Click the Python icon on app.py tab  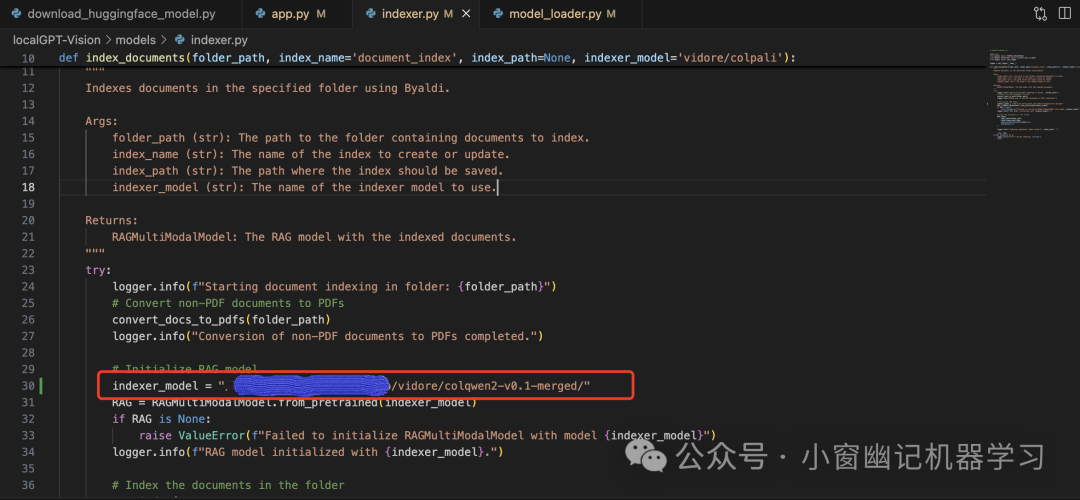click(260, 14)
